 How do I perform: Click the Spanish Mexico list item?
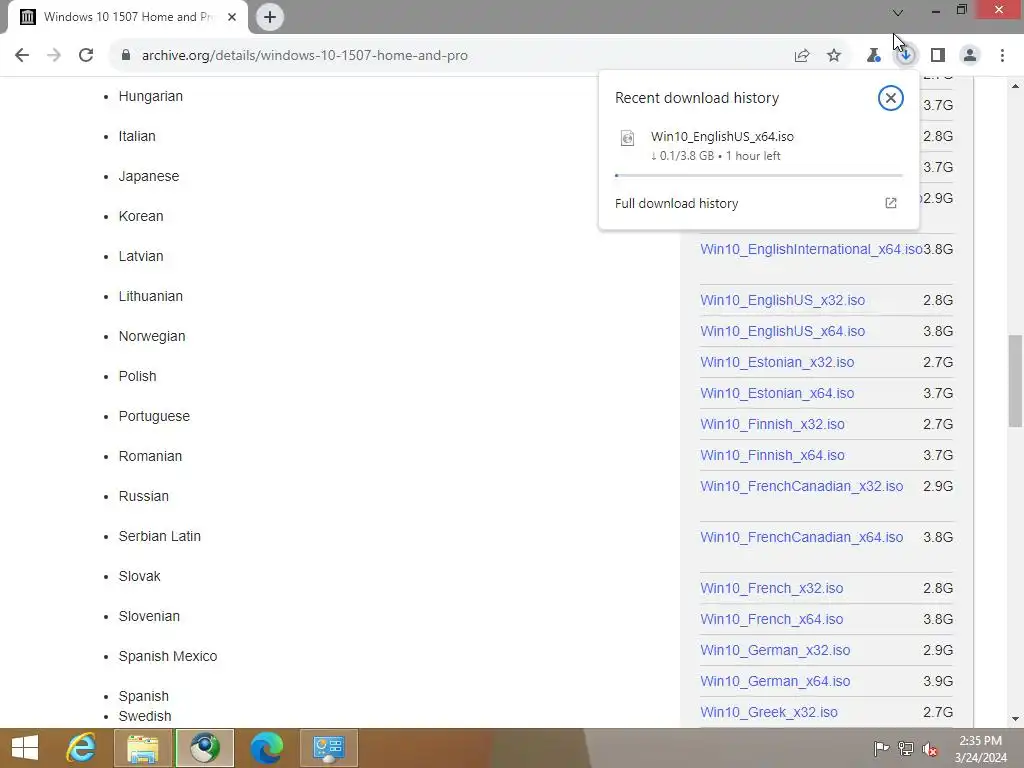(x=168, y=656)
